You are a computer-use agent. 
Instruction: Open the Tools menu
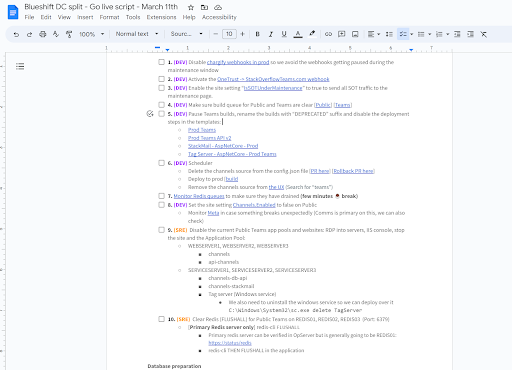(133, 17)
